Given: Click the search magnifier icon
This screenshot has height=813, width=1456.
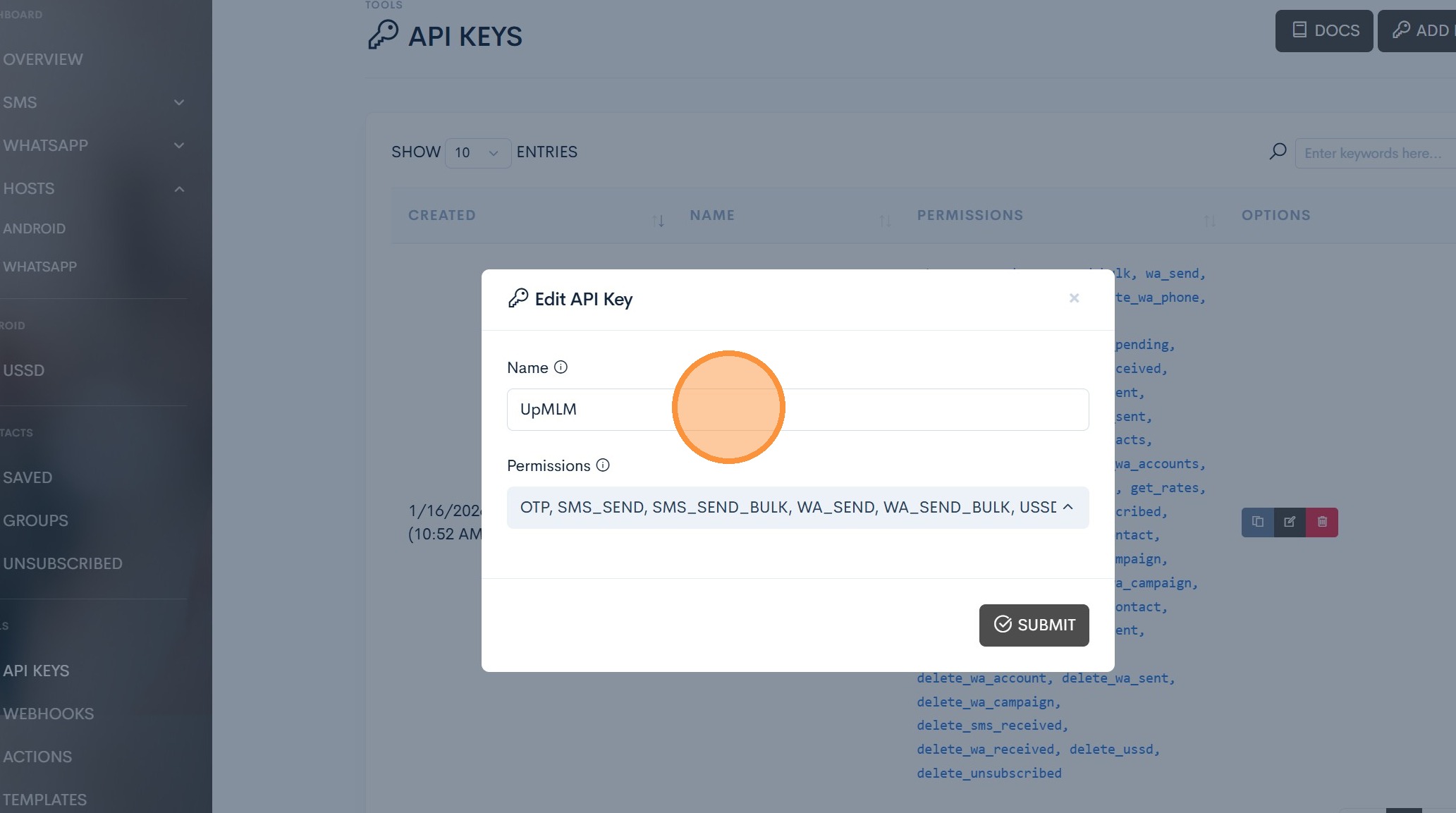Looking at the screenshot, I should point(1278,152).
